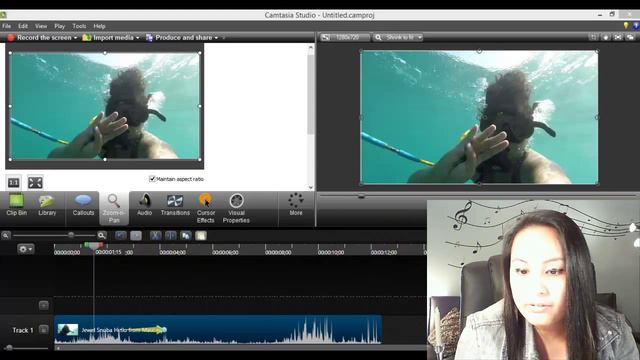
Task: Split the clip at playhead
Action: tap(171, 236)
